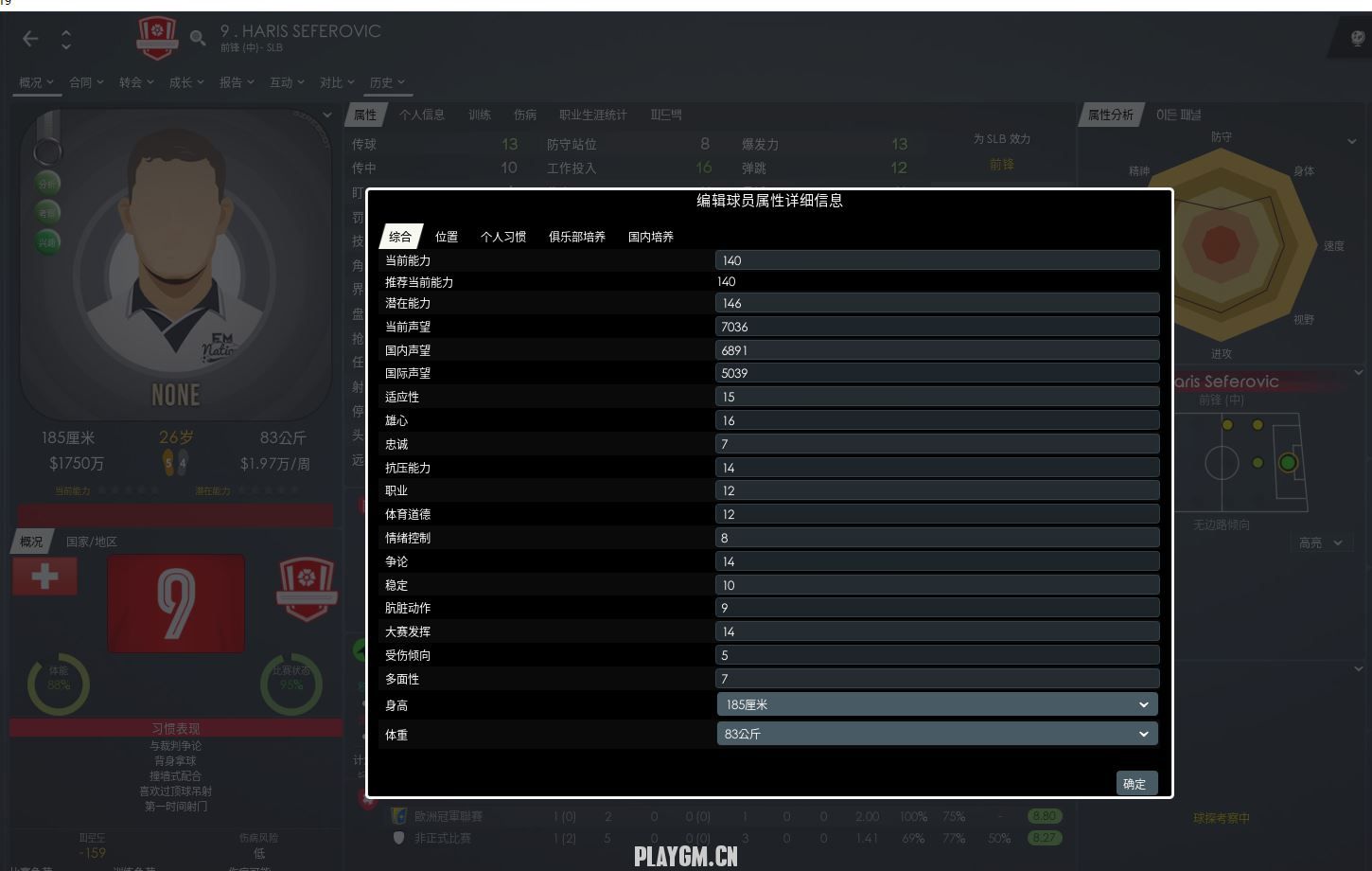The width and height of the screenshot is (1372, 871).
Task: Open the 成长 dropdown menu
Action: click(186, 82)
